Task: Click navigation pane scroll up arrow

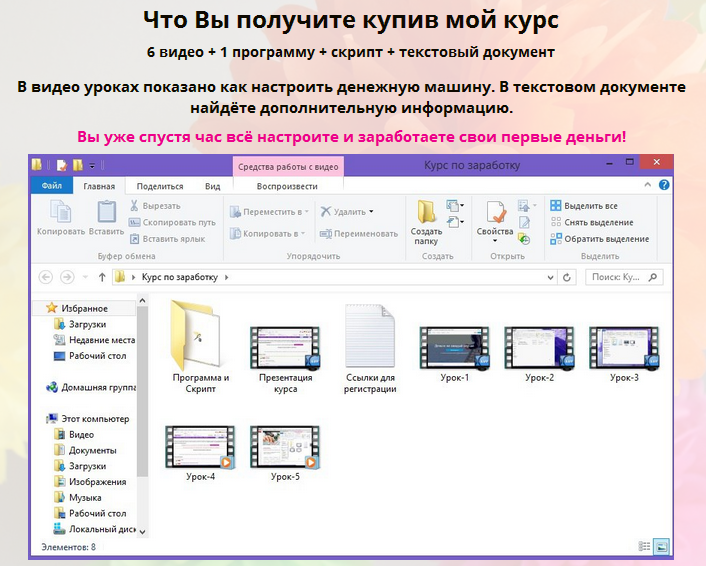Action: pos(142,300)
